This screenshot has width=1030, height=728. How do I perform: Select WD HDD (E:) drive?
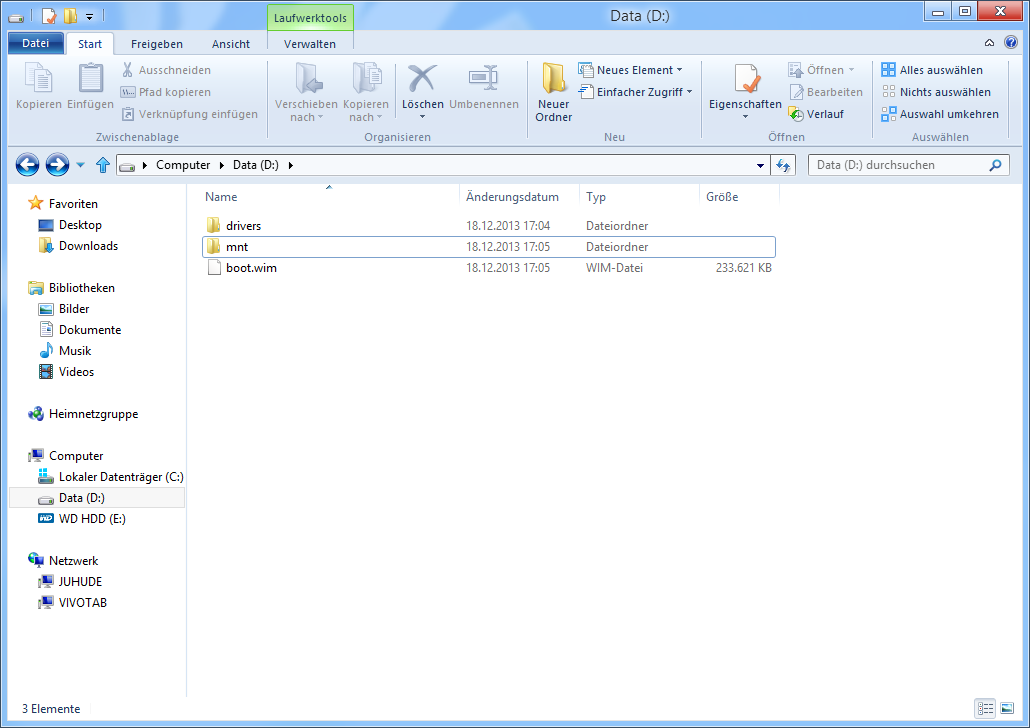click(x=92, y=519)
